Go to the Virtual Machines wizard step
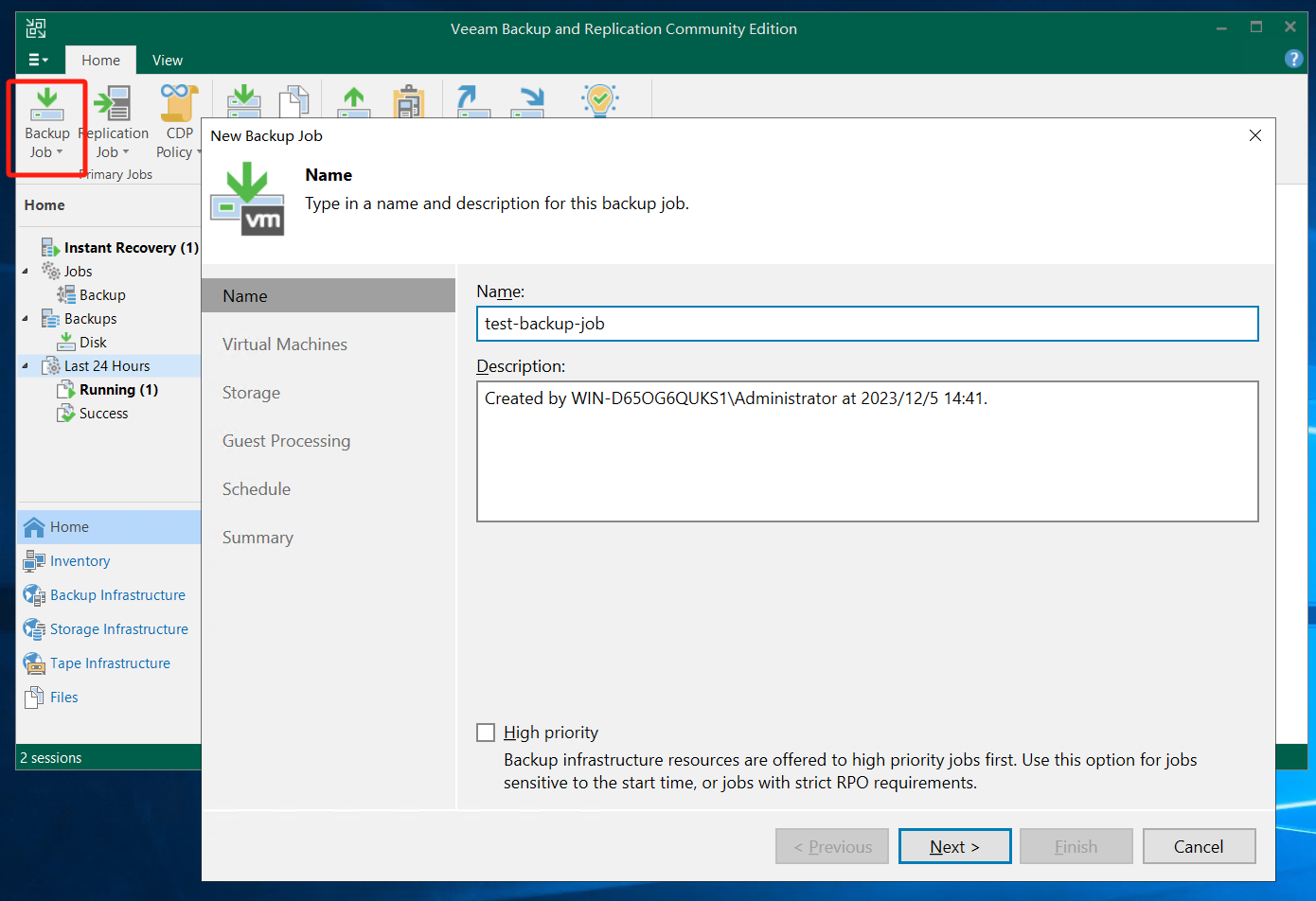This screenshot has width=1316, height=901. coord(285,344)
